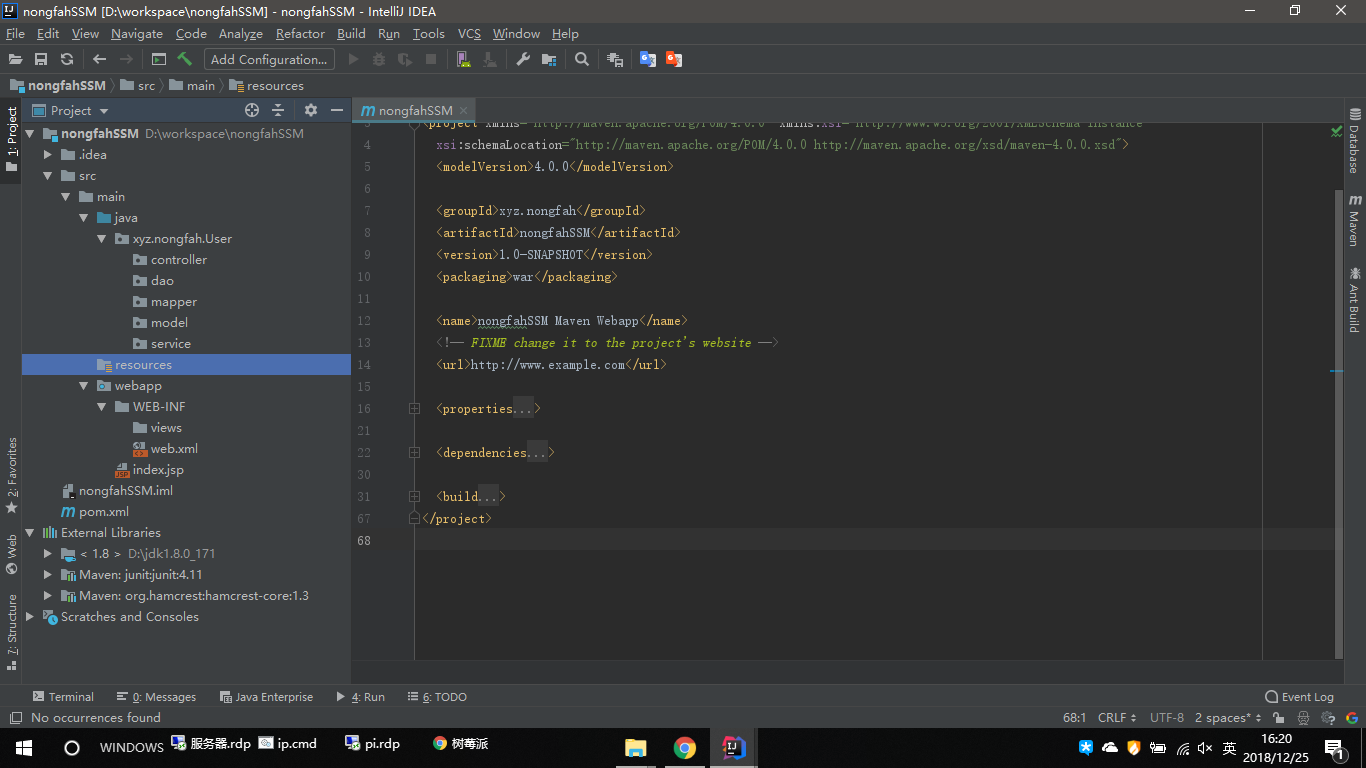Click the Hector inspector icon in status bar
This screenshot has height=768, width=1366.
coord(1304,718)
